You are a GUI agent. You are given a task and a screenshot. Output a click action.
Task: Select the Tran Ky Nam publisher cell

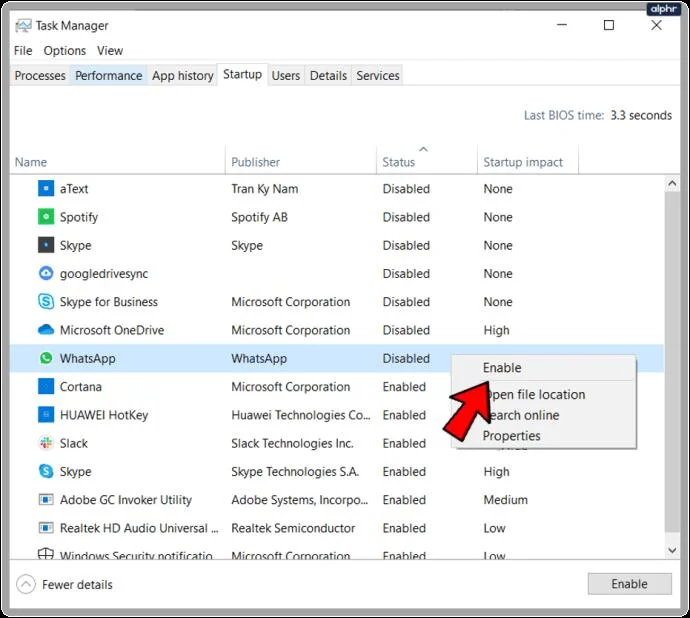point(265,189)
